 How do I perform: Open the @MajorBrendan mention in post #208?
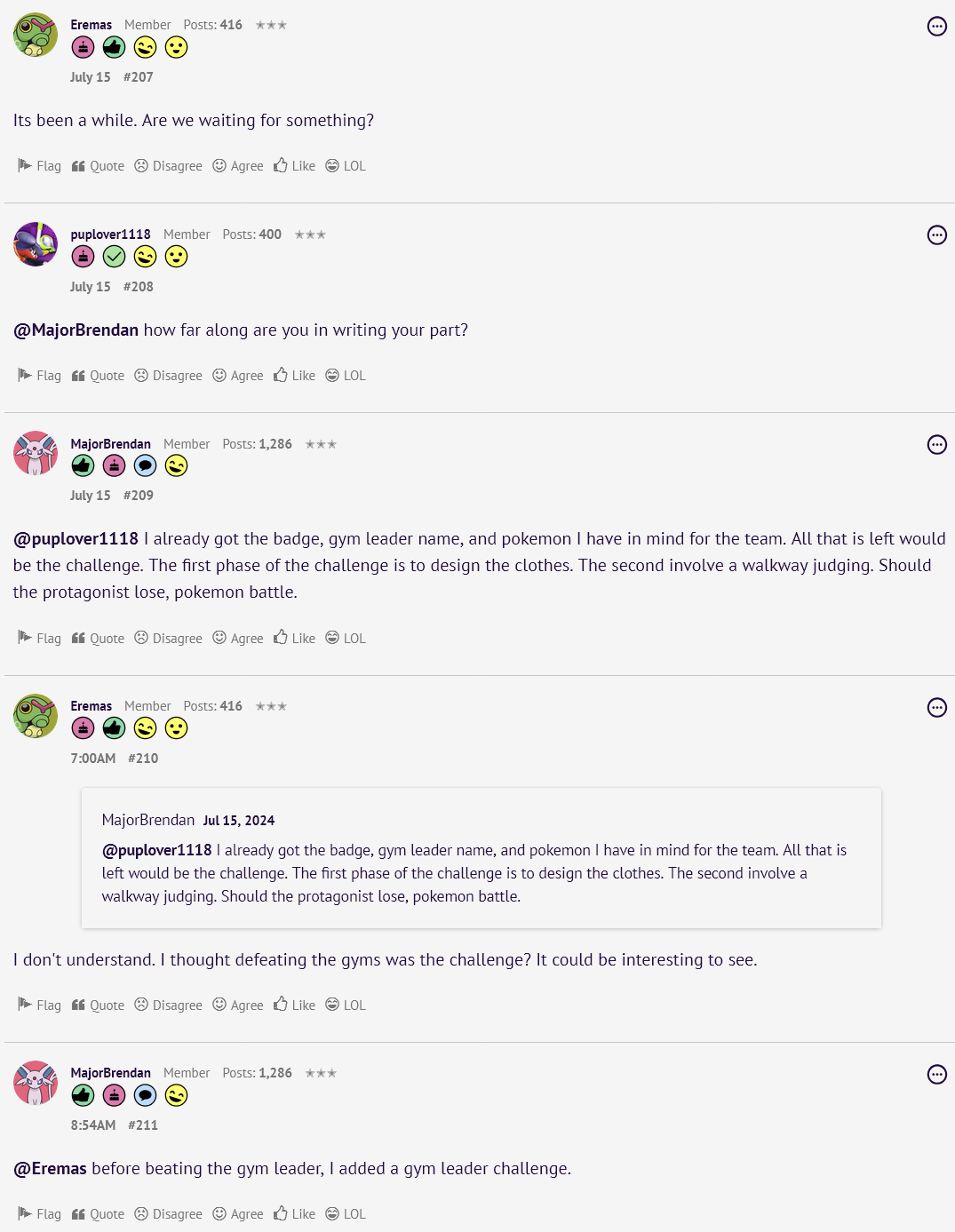pos(76,330)
